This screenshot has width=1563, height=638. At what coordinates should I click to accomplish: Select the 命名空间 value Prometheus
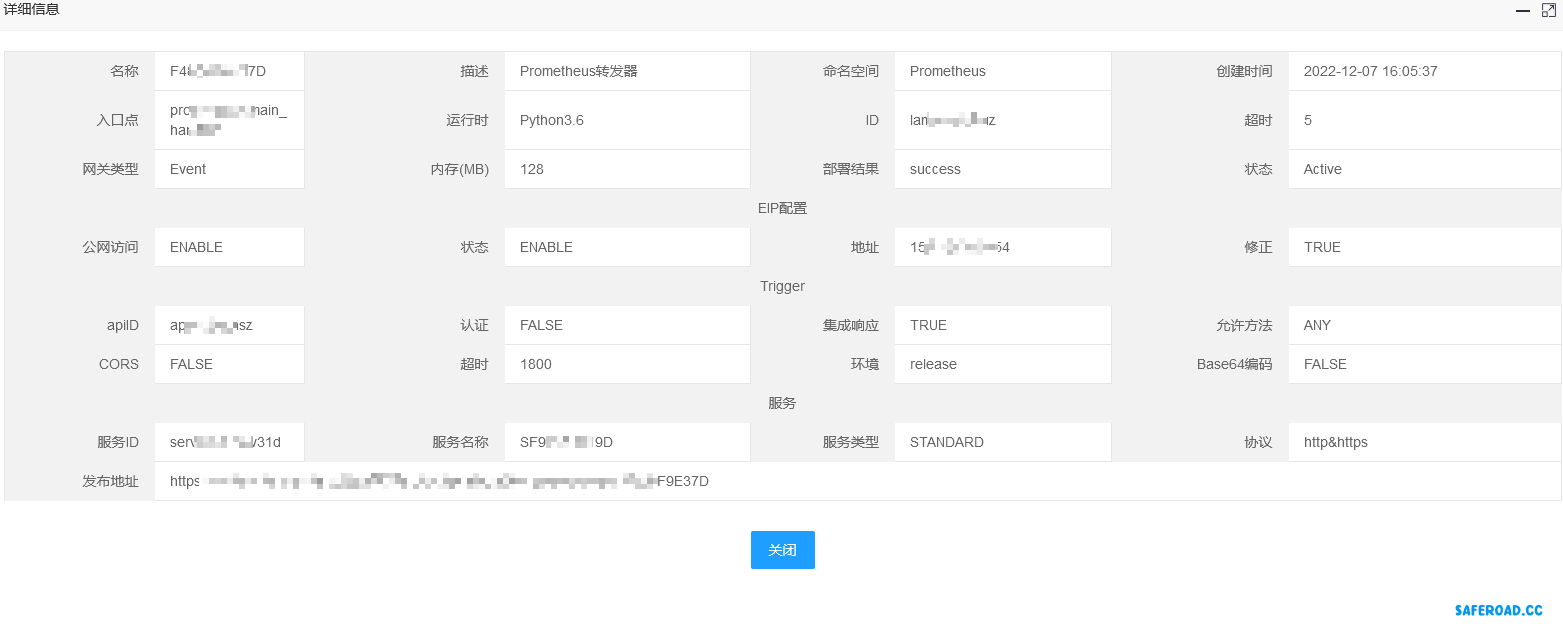[948, 71]
